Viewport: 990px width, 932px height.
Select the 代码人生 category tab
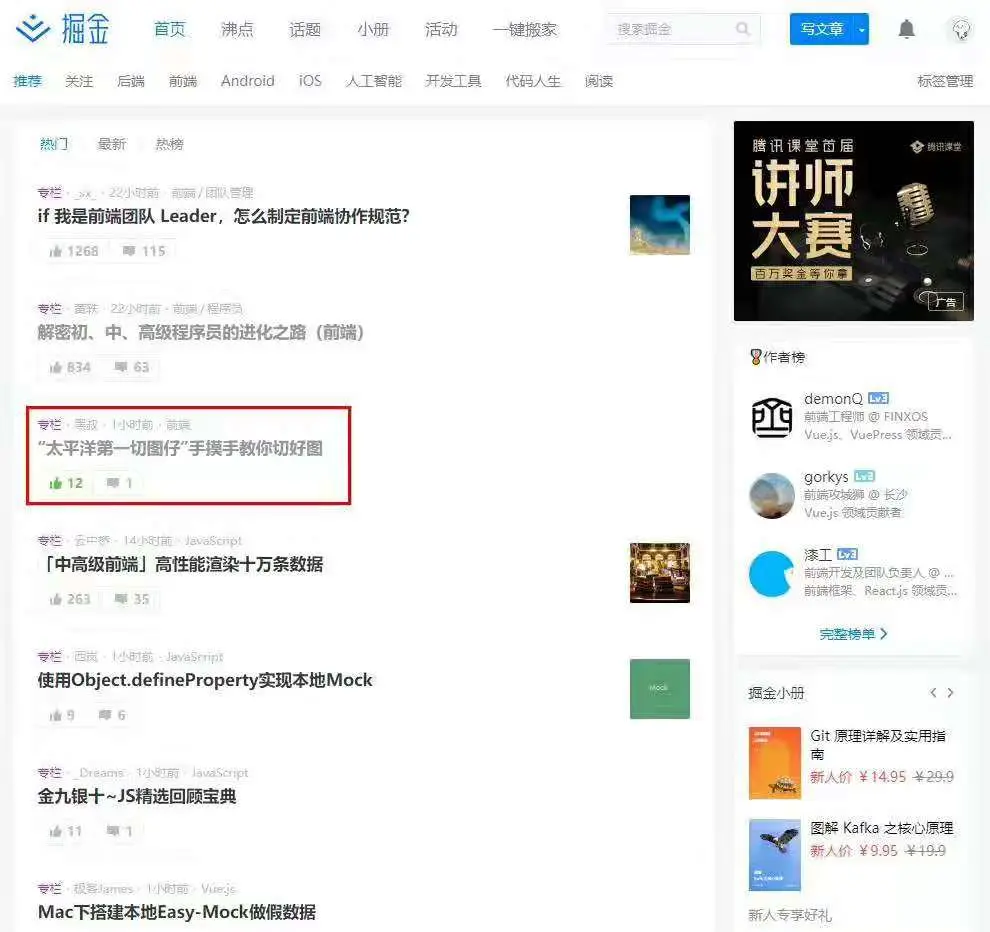pos(533,81)
